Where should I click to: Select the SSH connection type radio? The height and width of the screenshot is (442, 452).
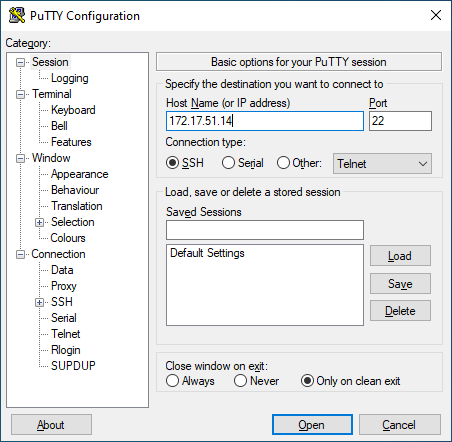(172, 163)
